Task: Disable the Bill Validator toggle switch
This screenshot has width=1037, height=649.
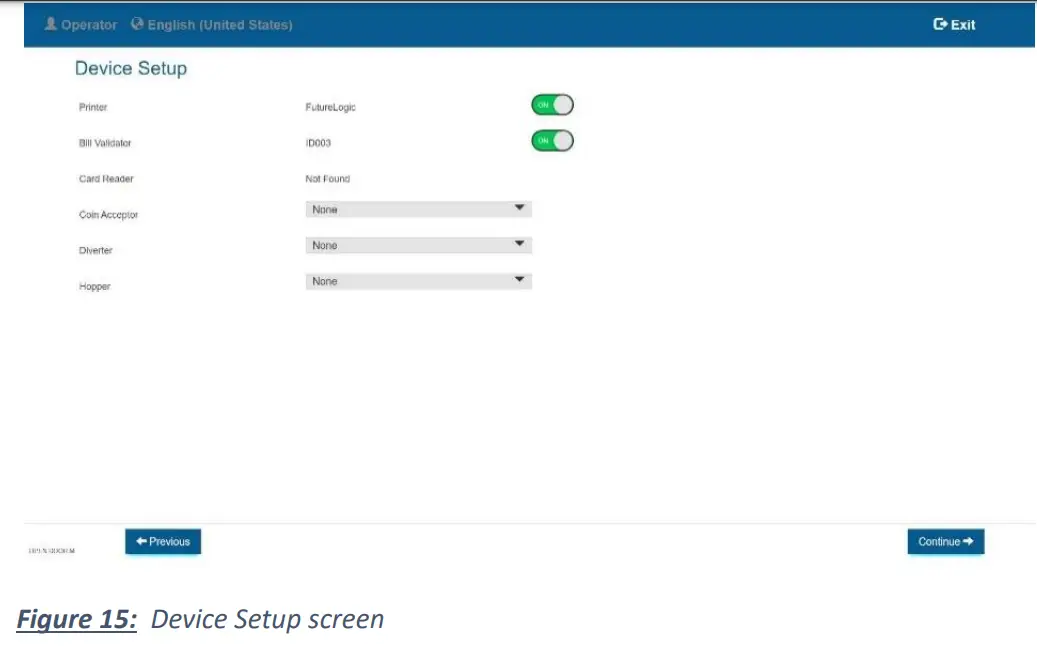Action: [x=552, y=141]
